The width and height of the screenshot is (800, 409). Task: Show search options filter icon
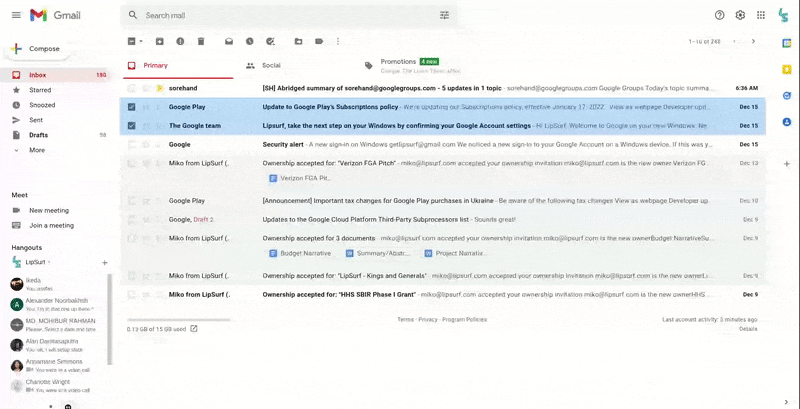(444, 15)
